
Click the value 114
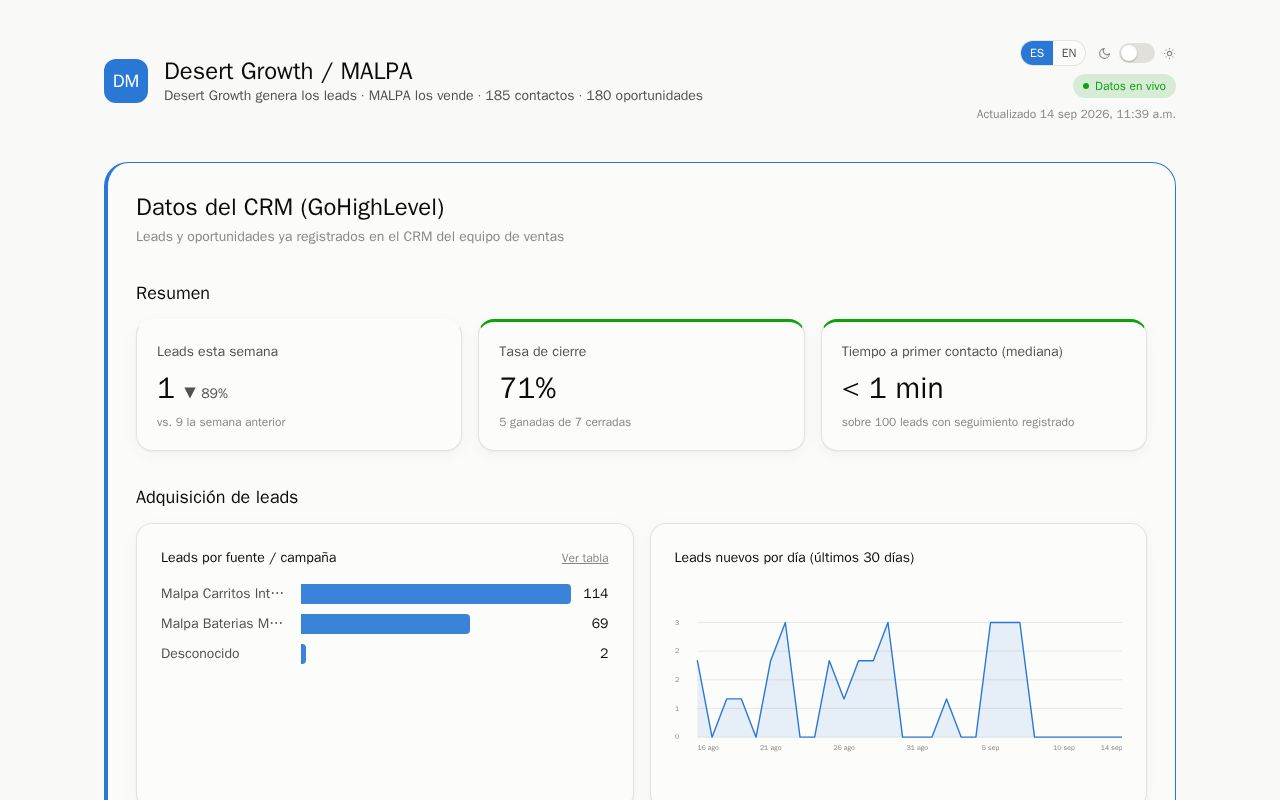click(x=596, y=594)
